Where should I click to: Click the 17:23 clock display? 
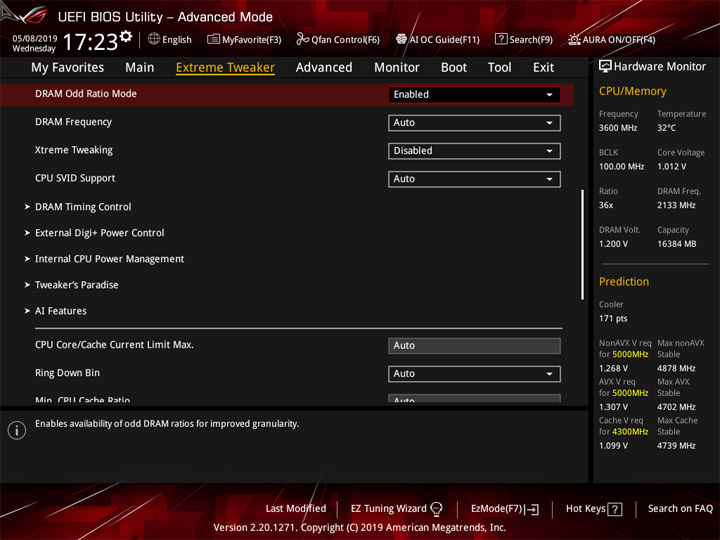(x=90, y=42)
